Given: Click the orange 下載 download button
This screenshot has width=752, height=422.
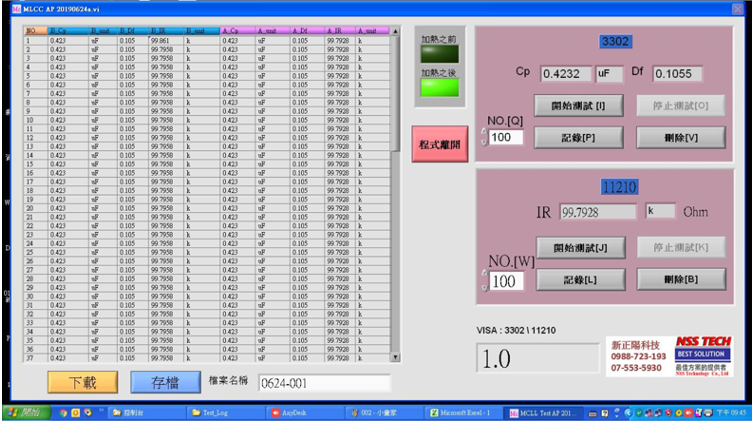Looking at the screenshot, I should click(82, 382).
